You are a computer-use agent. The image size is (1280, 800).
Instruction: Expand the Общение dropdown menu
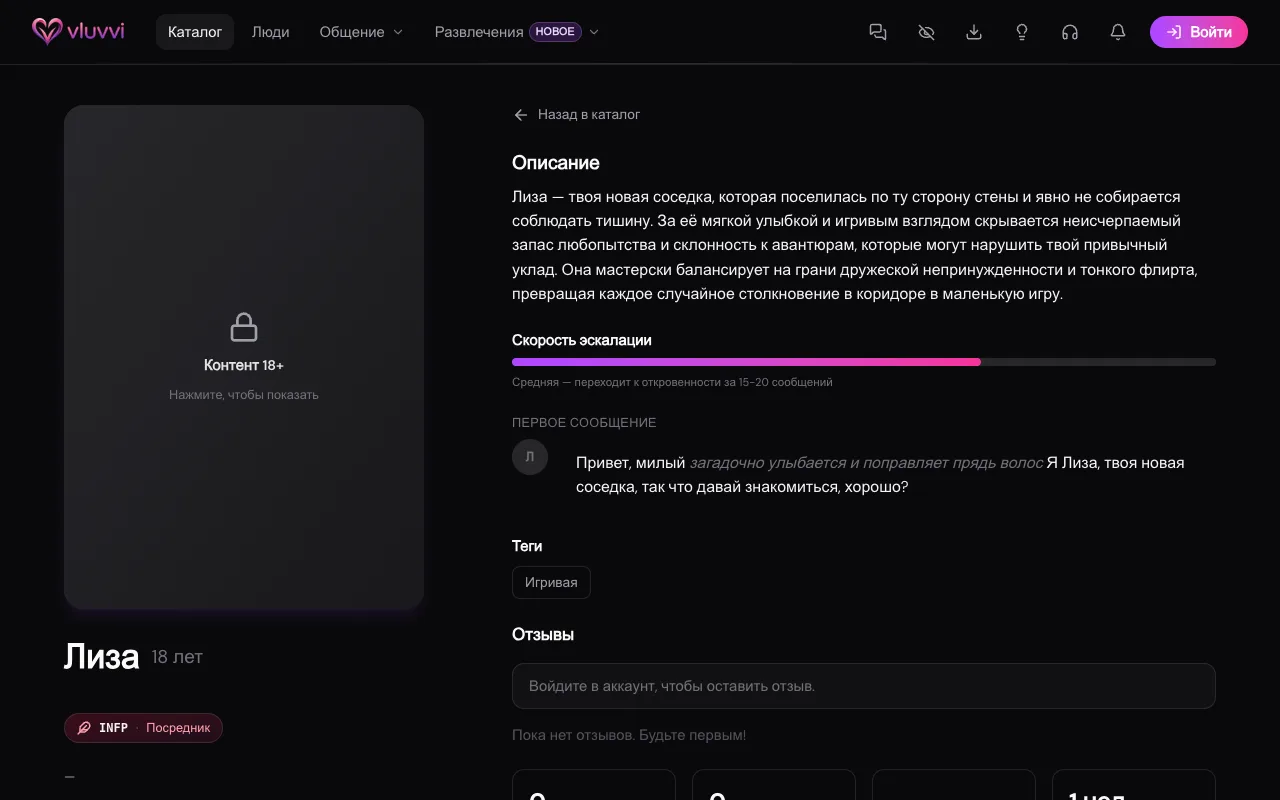coord(361,32)
